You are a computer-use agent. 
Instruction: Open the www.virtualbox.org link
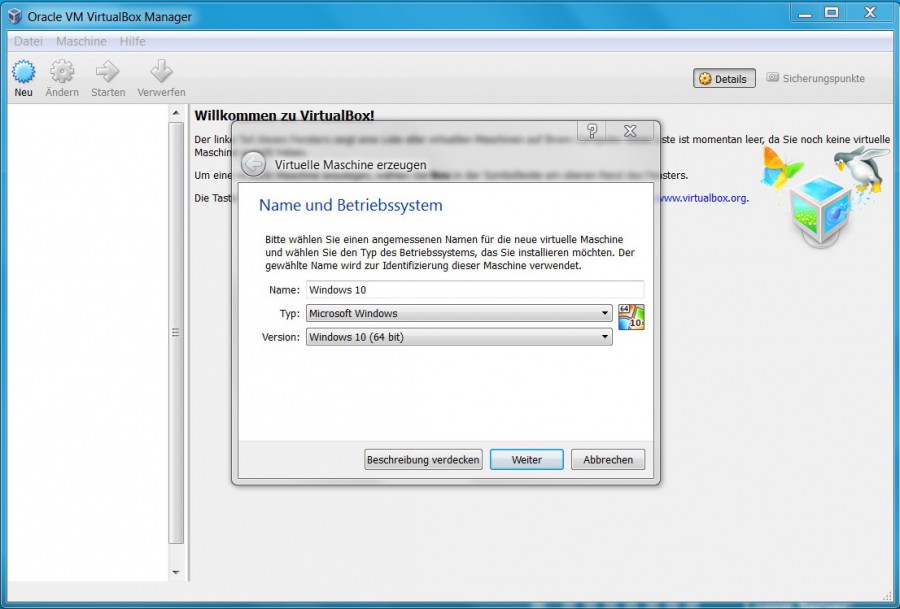pos(703,198)
